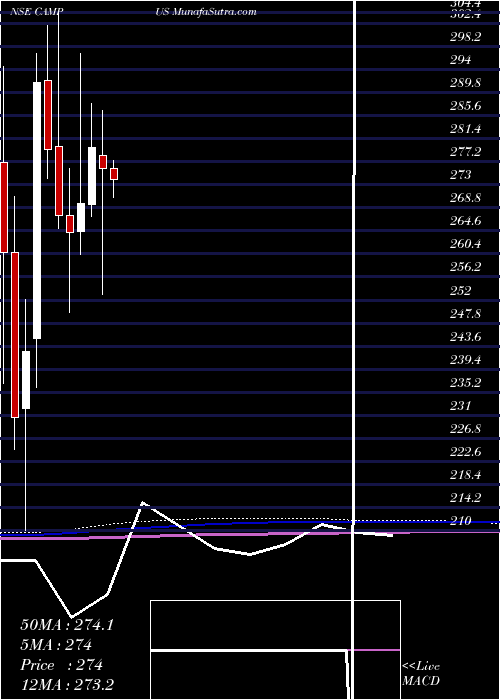Select the 264.6 price level
This screenshot has width=500, height=700.
click(465, 221)
